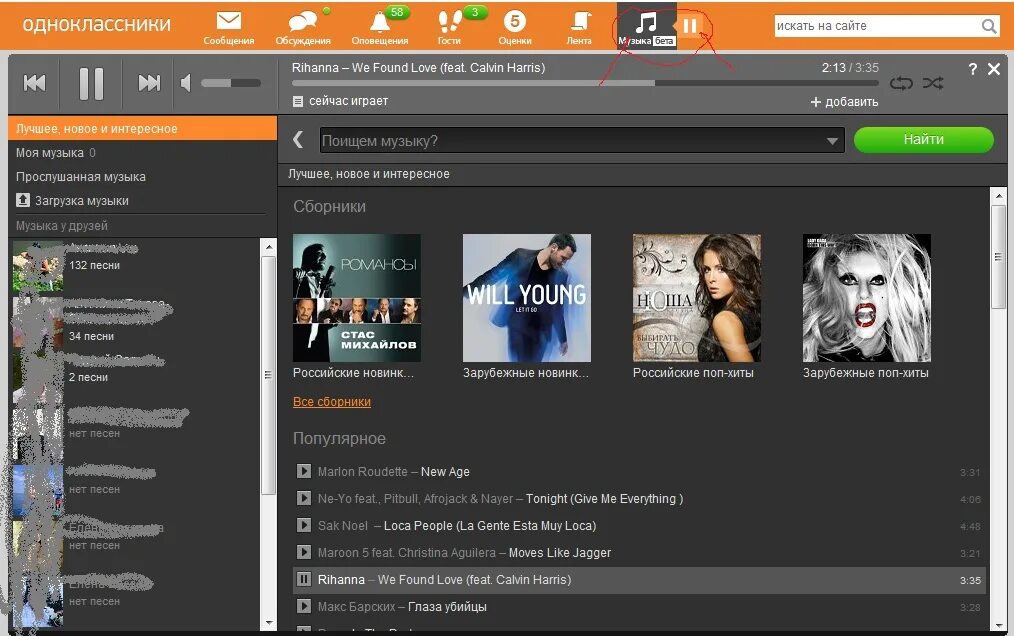Play Tonight (Give Me Everything)

click(303, 498)
